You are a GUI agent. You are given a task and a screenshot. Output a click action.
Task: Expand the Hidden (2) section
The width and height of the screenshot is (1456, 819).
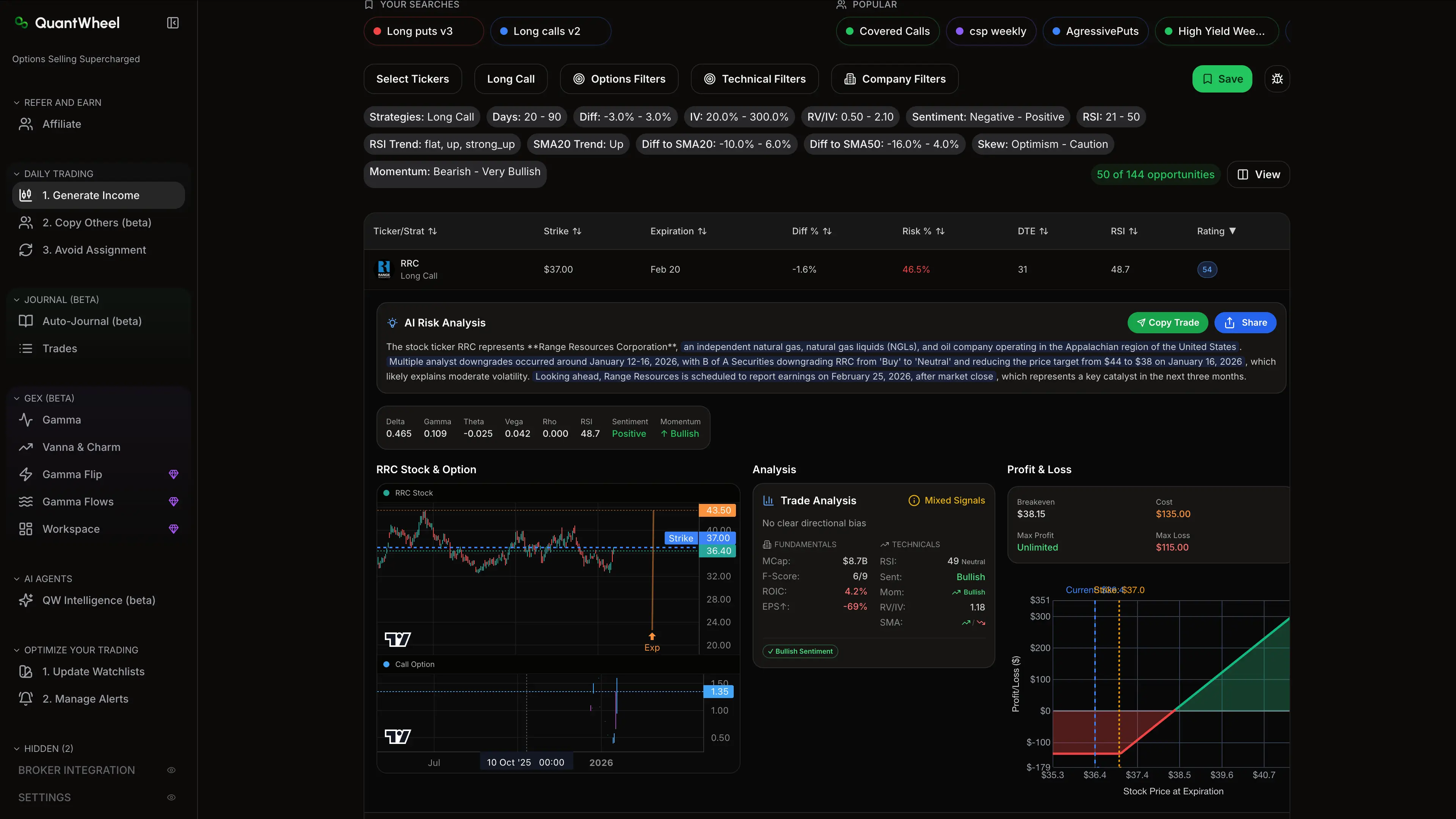click(x=43, y=748)
